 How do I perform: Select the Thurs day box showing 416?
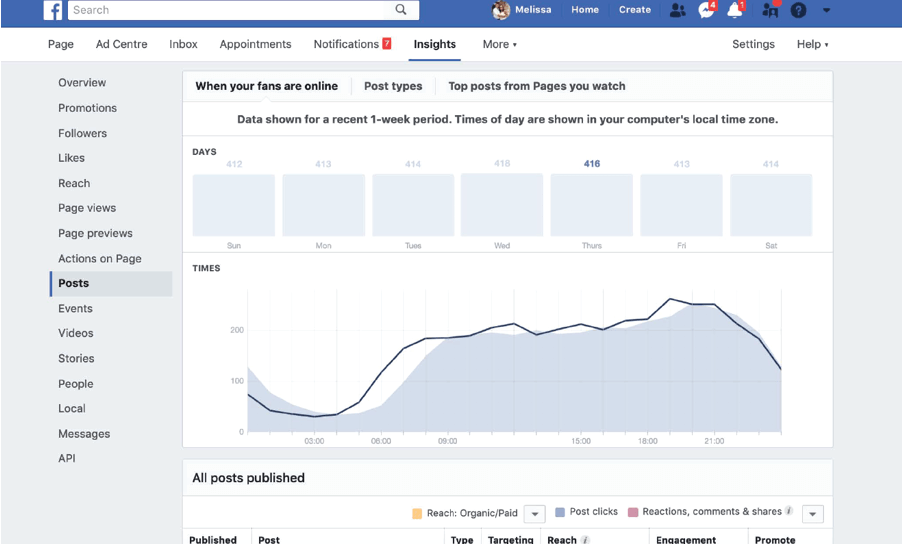click(592, 205)
